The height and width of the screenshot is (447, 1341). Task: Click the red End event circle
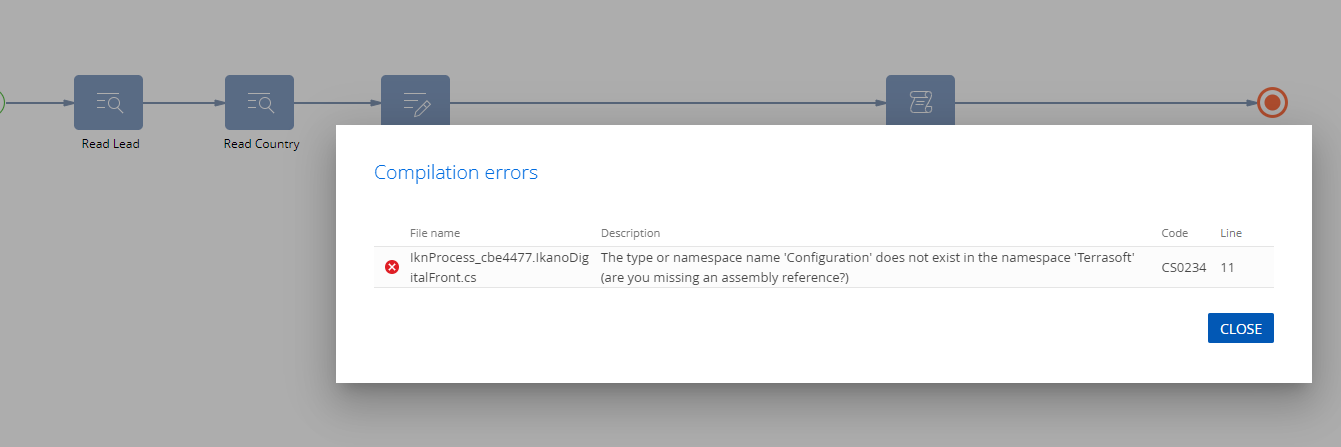pyautogui.click(x=1272, y=102)
